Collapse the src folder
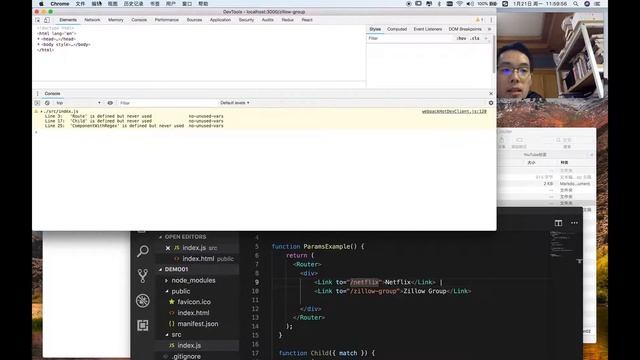640x360 pixels. click(173, 334)
